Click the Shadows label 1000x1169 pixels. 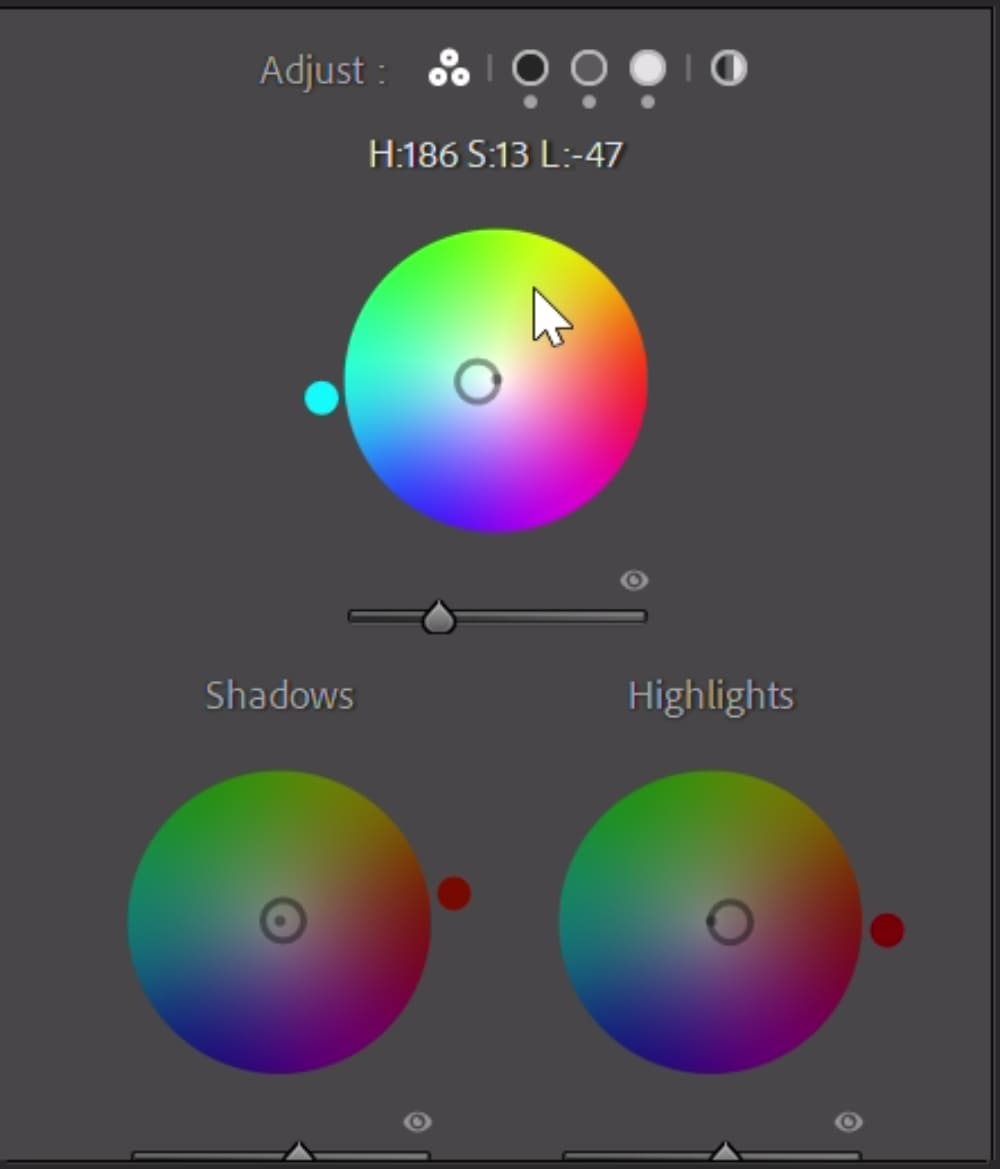tap(279, 695)
